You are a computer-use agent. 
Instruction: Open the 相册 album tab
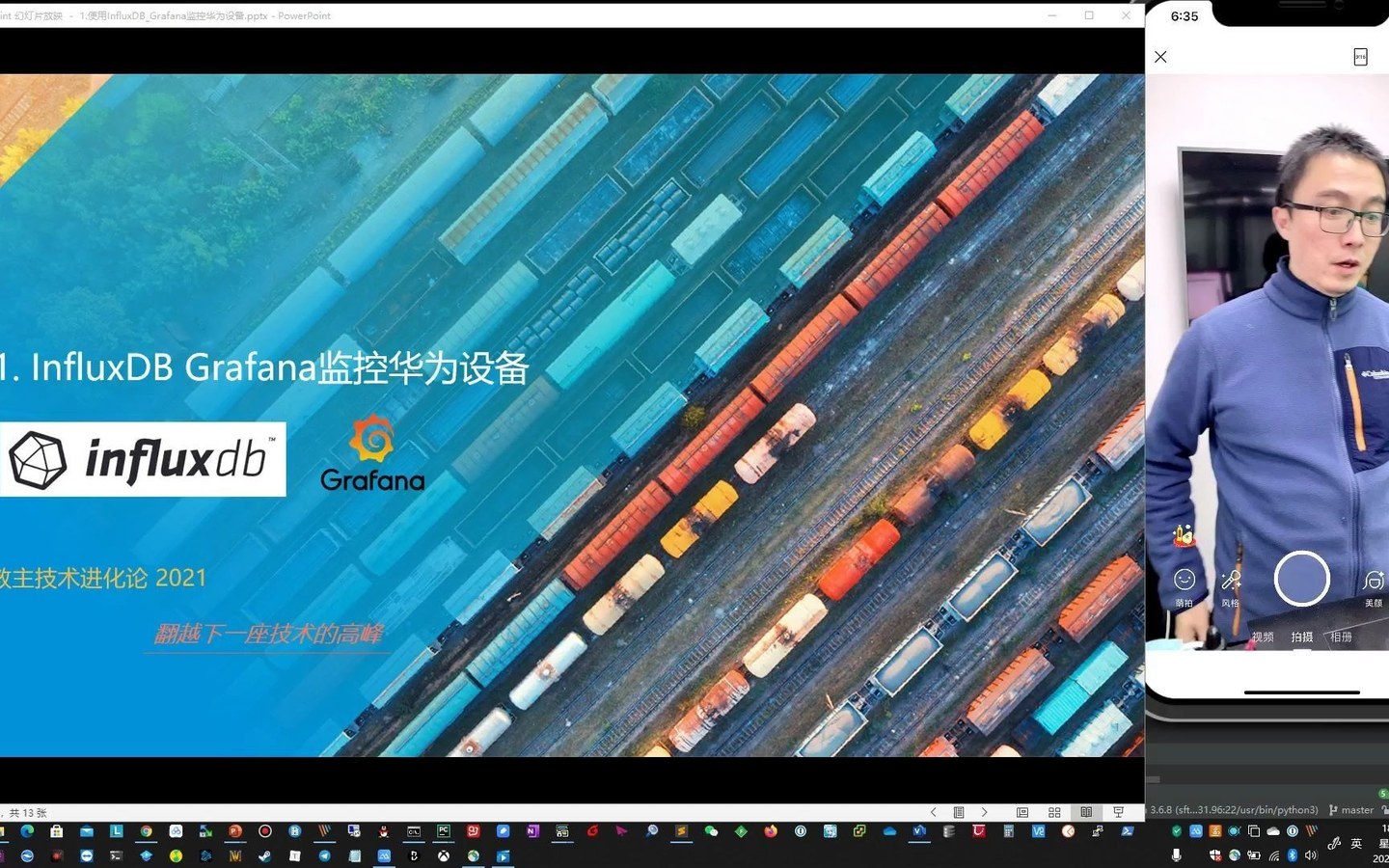click(x=1341, y=637)
